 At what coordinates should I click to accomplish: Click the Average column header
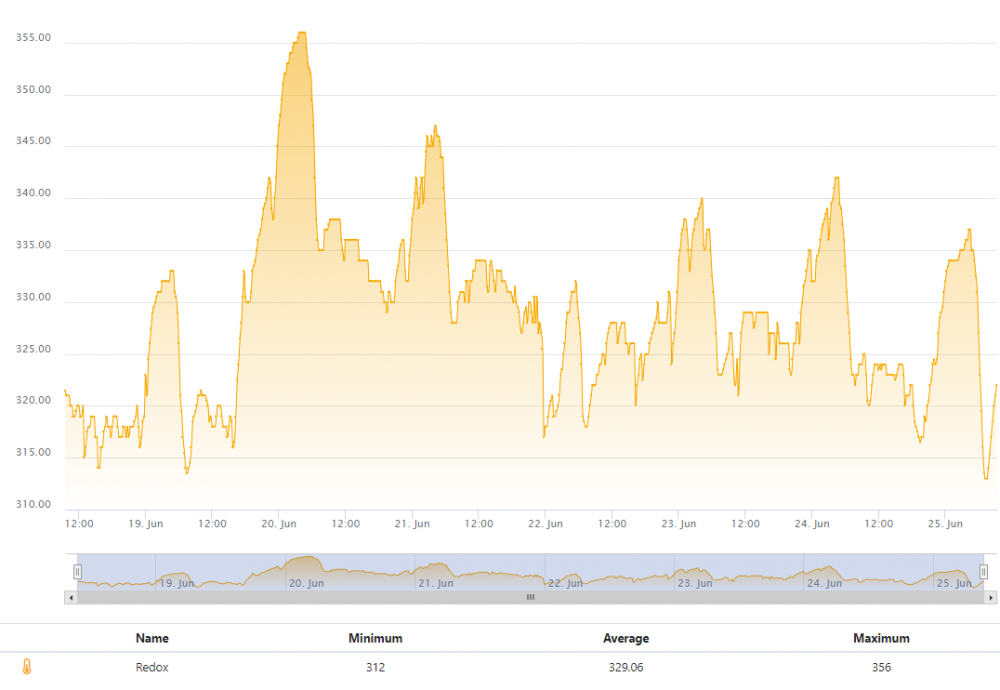(626, 638)
